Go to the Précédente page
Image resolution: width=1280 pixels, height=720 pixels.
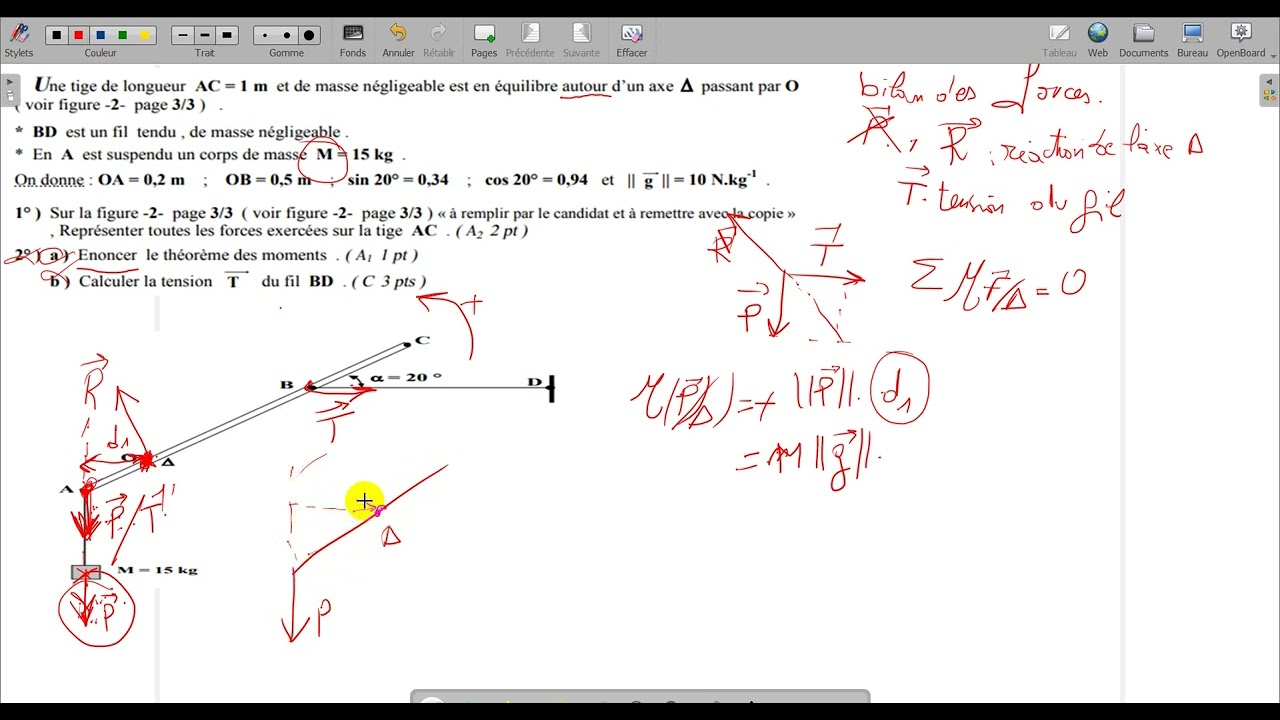click(530, 40)
